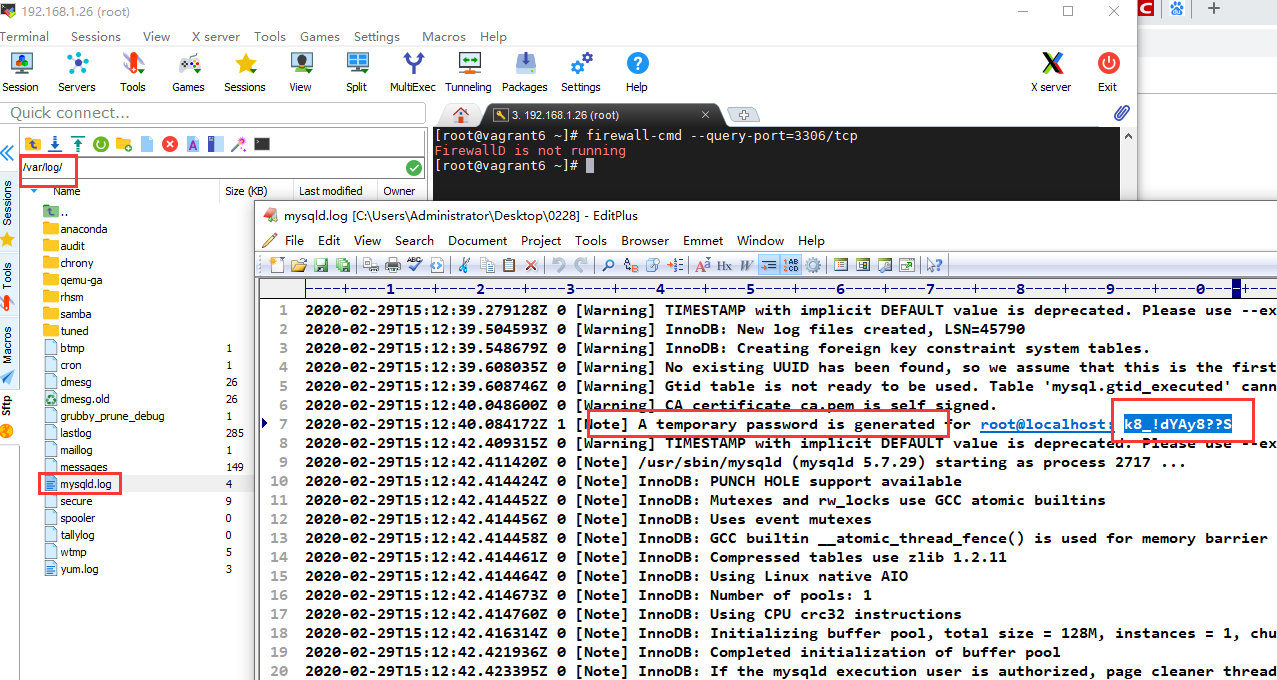Click the browser new tab plus button
This screenshot has height=680, width=1277.
pyautogui.click(x=1214, y=9)
